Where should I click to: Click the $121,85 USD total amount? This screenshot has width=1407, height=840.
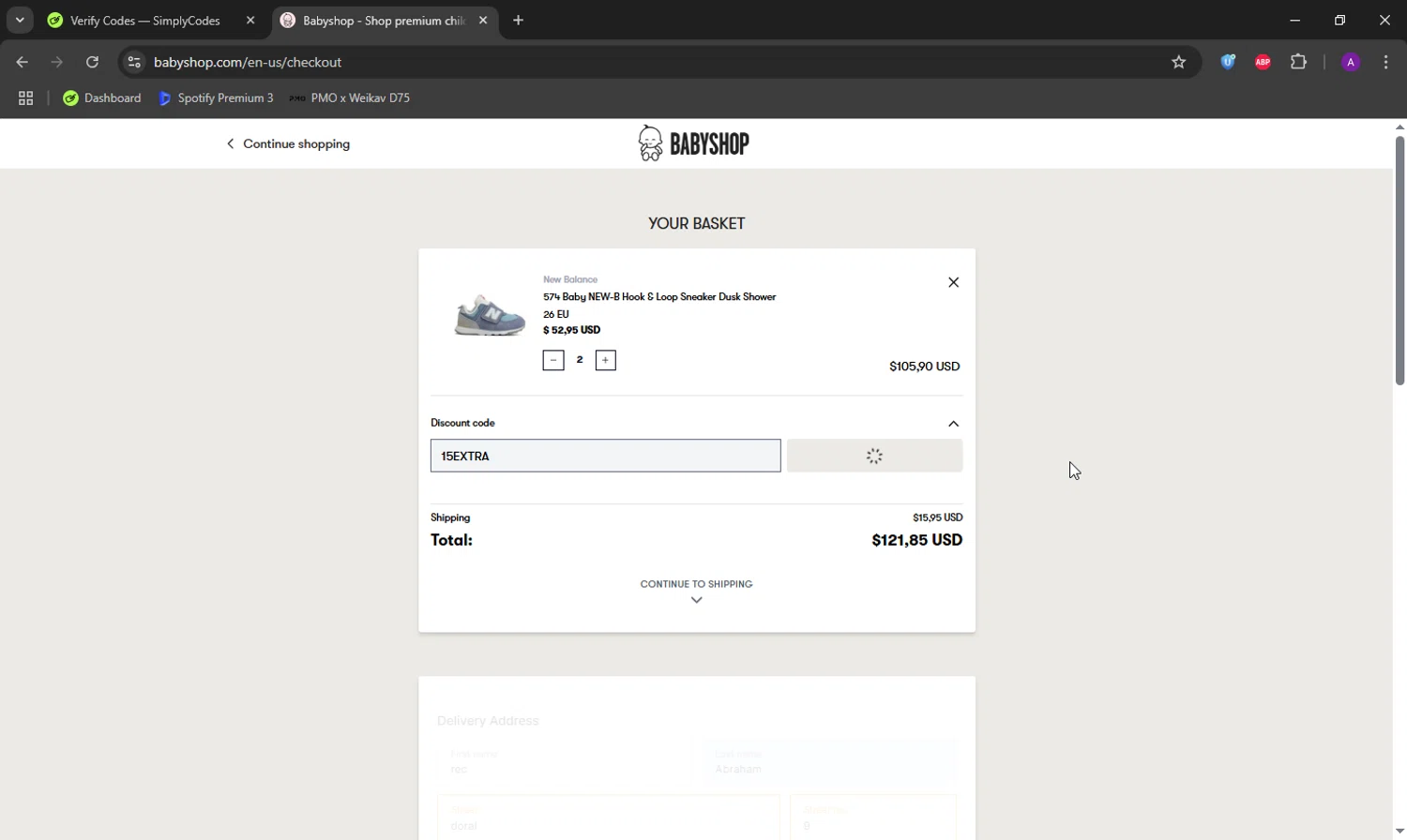(x=916, y=540)
